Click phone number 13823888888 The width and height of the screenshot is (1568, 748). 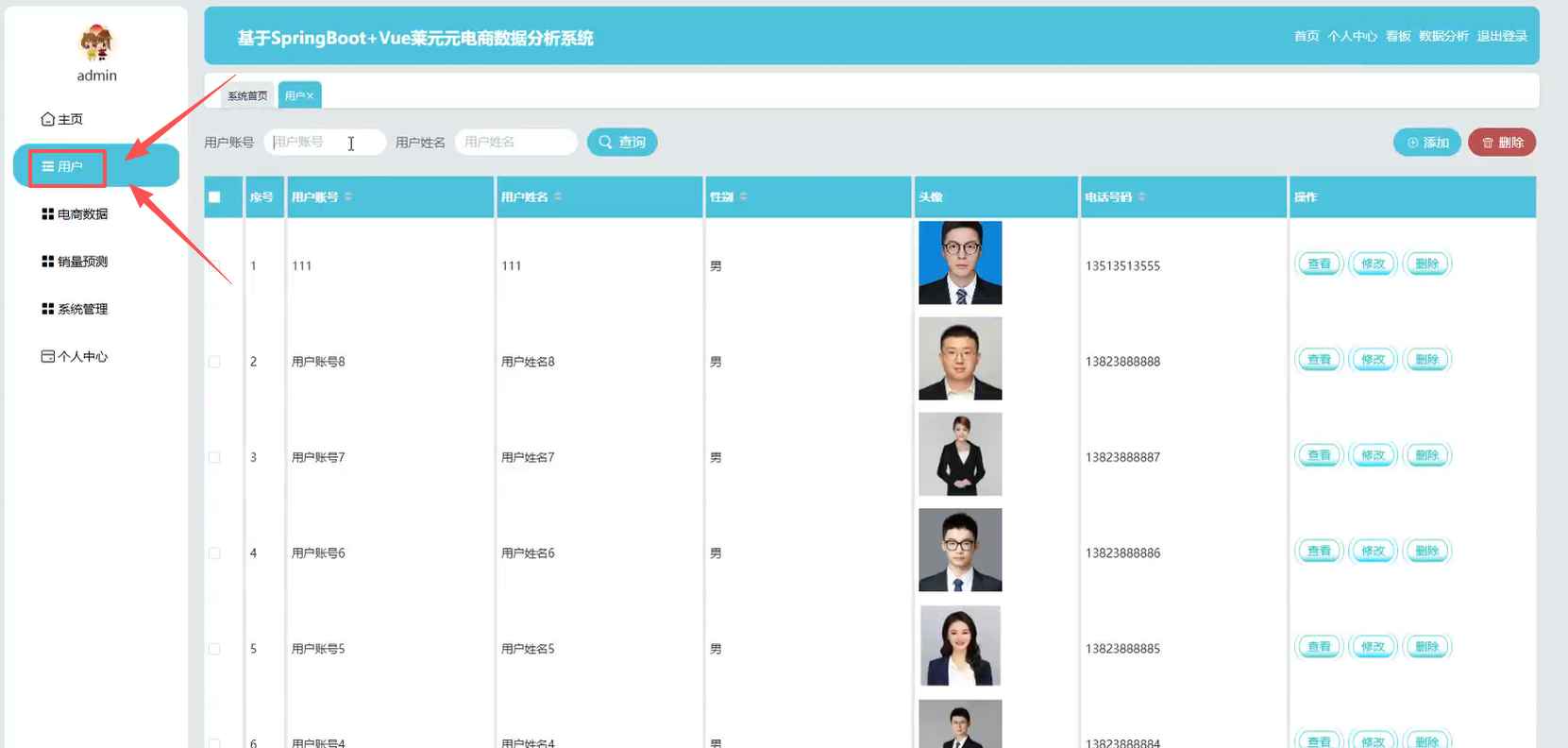pos(1122,362)
